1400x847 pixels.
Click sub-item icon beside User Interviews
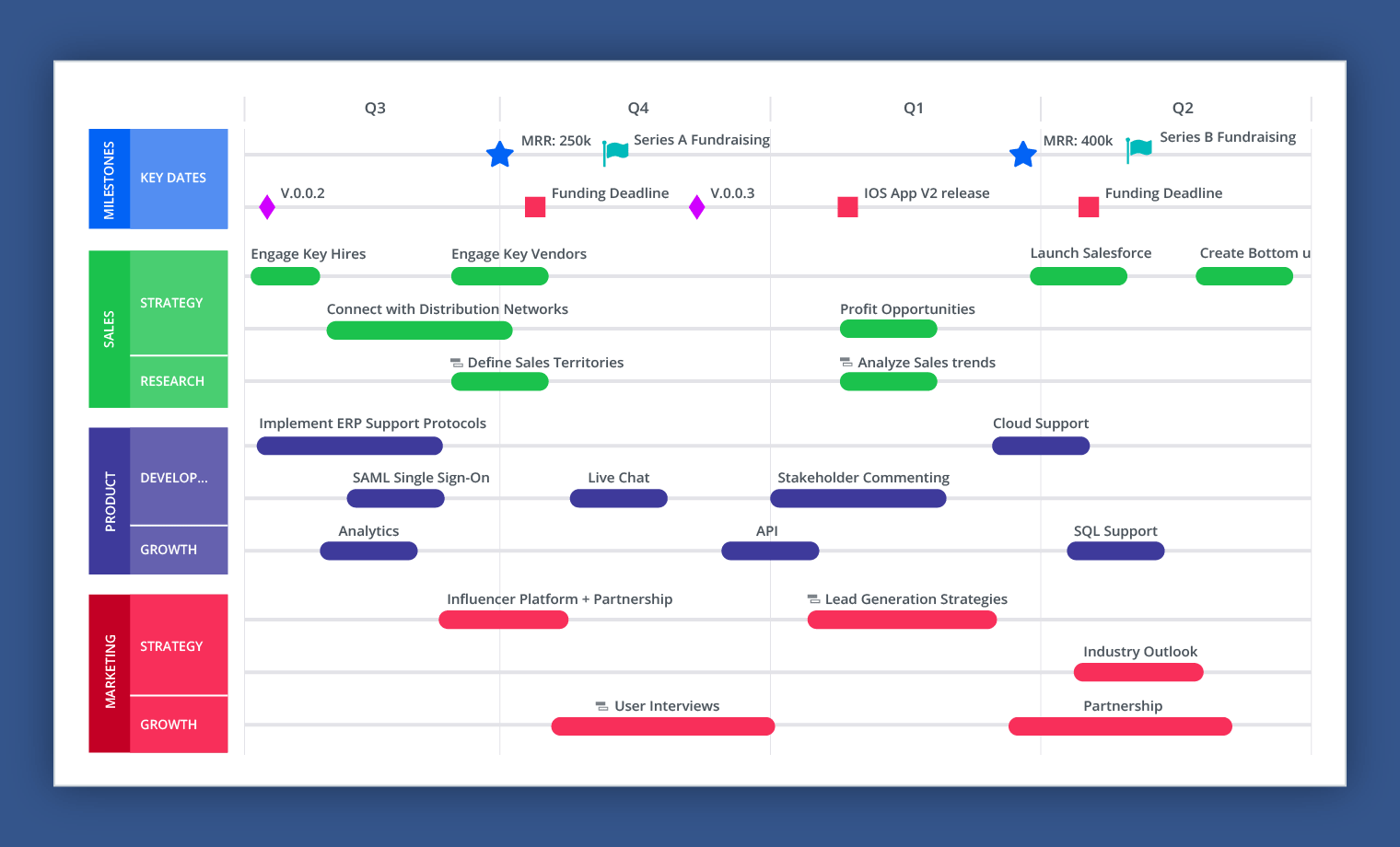click(x=601, y=706)
